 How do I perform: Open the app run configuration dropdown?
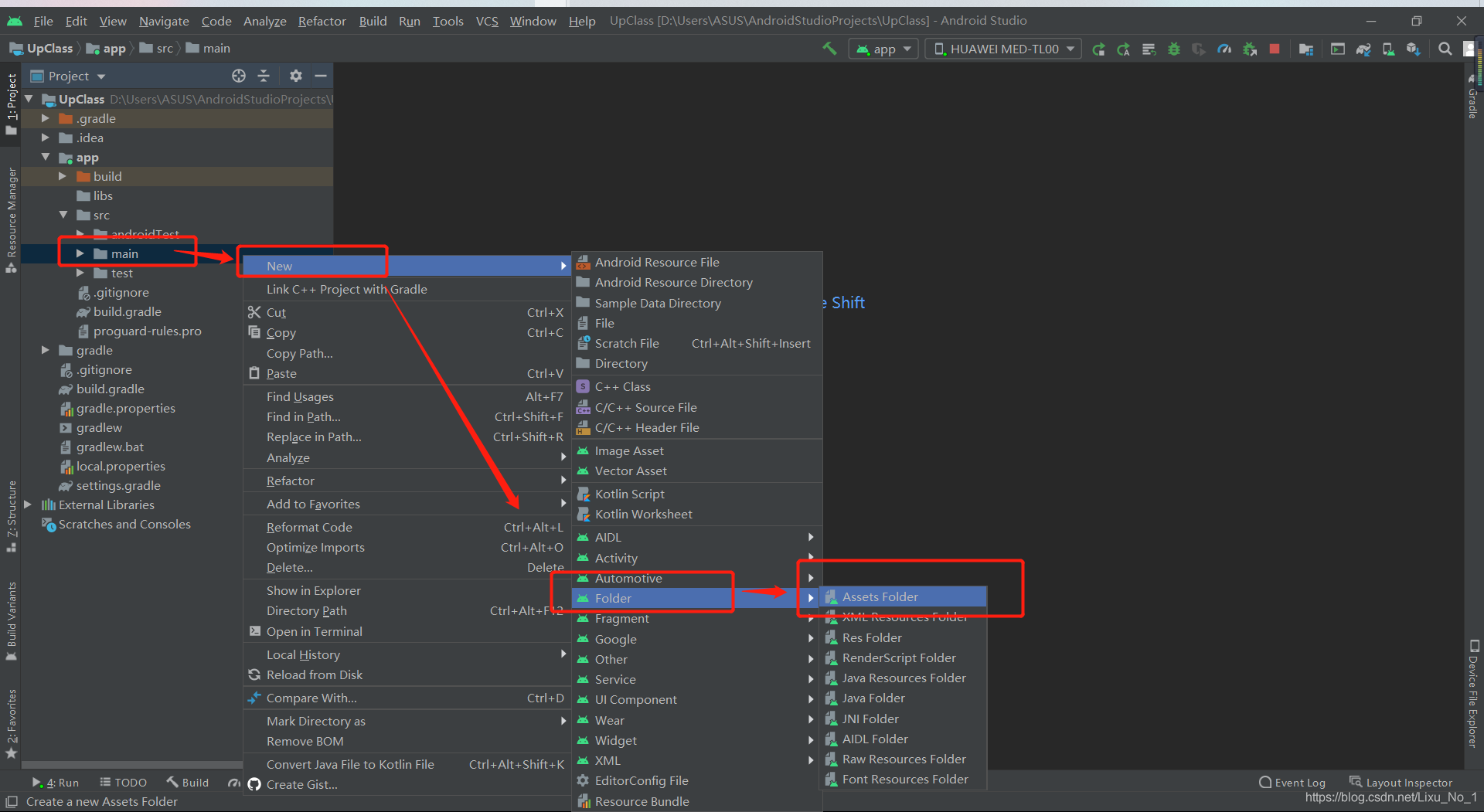(x=884, y=49)
